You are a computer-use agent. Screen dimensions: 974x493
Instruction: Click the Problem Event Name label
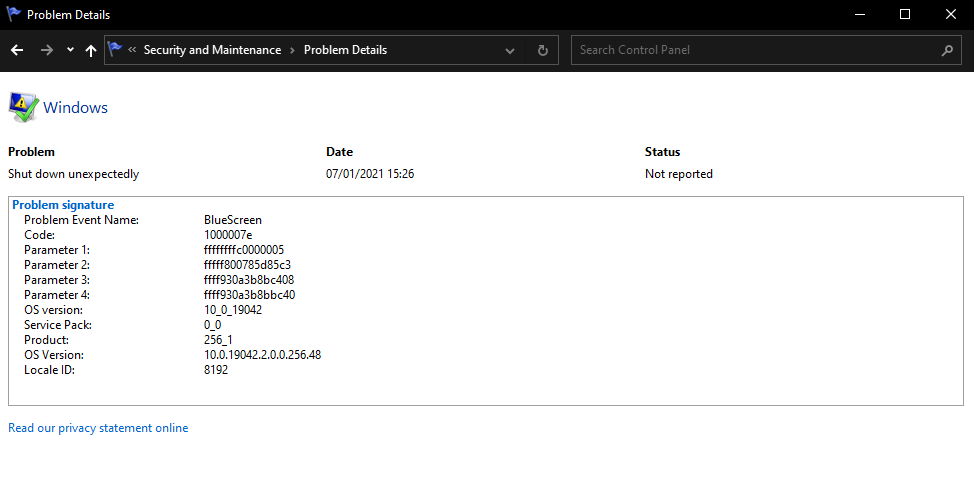pos(81,220)
